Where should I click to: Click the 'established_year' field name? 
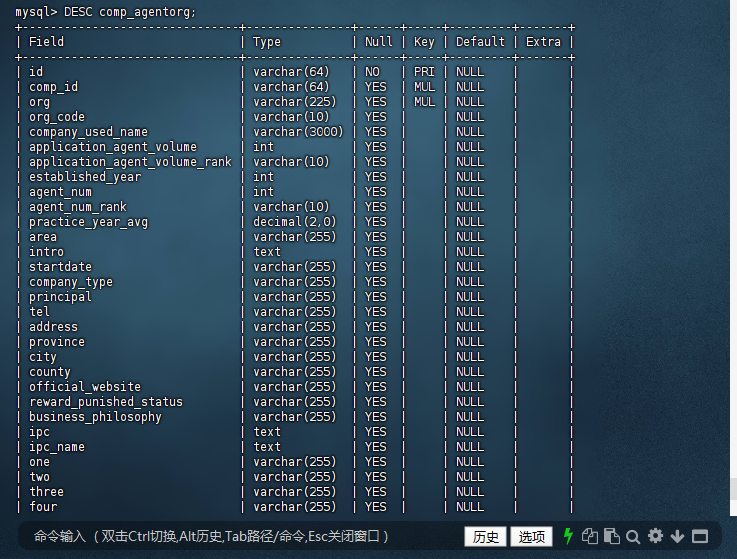click(x=85, y=177)
